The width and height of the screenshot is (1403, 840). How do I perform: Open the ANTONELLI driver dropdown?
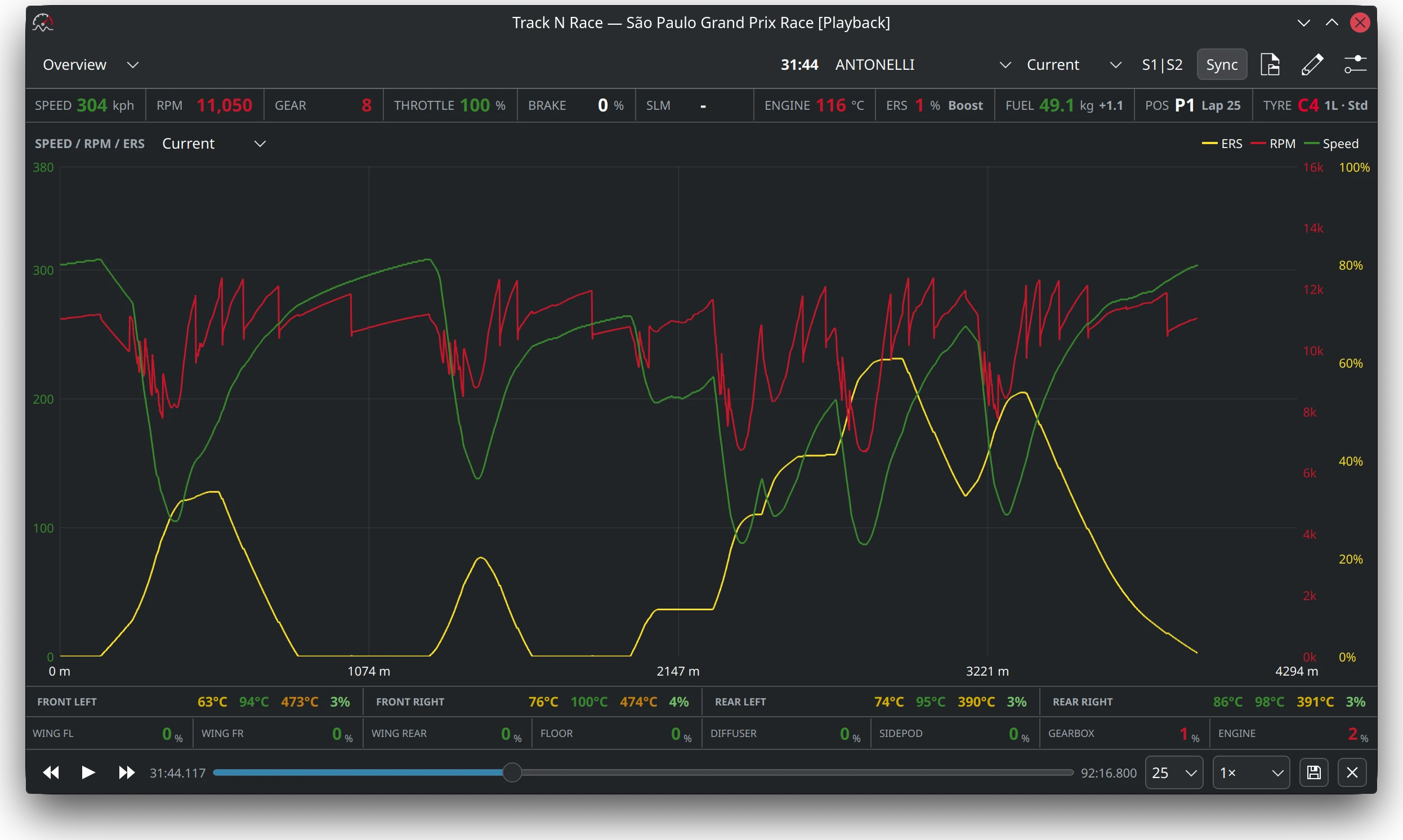[x=923, y=65]
